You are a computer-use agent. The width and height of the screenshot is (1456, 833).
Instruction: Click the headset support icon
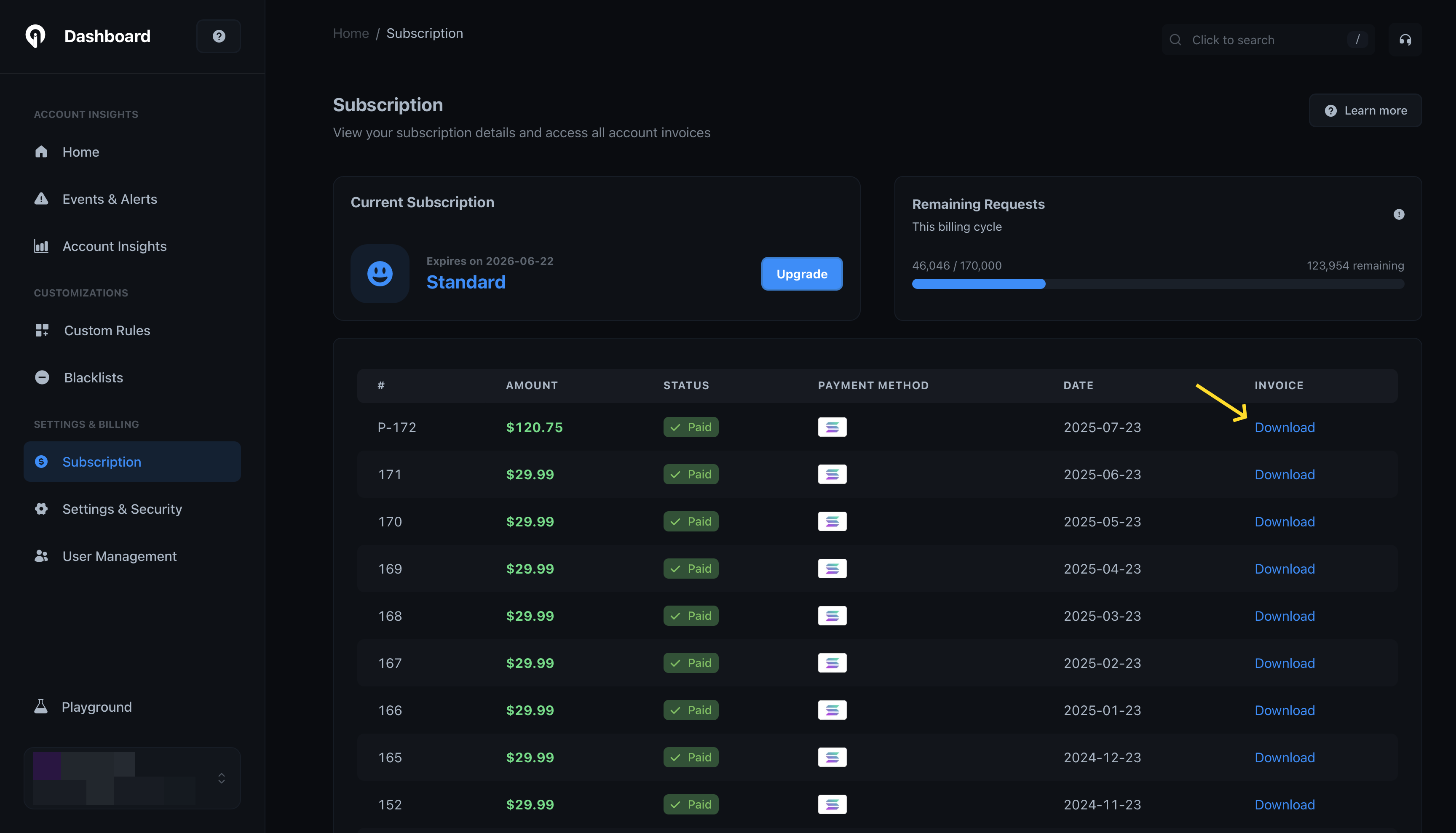coord(1405,40)
